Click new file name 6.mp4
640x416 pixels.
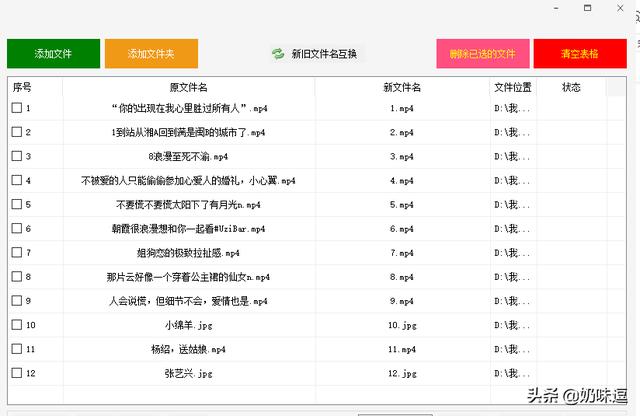point(402,229)
